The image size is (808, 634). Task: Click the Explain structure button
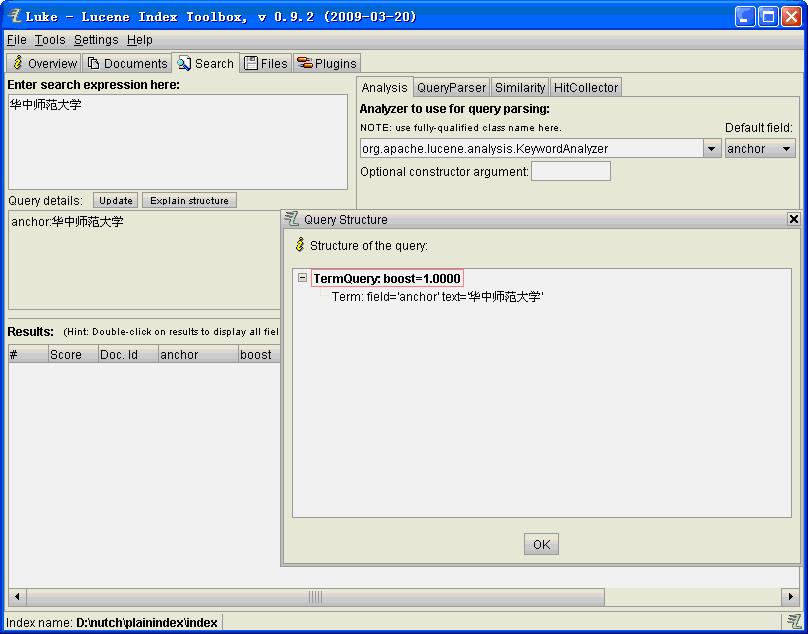(189, 201)
